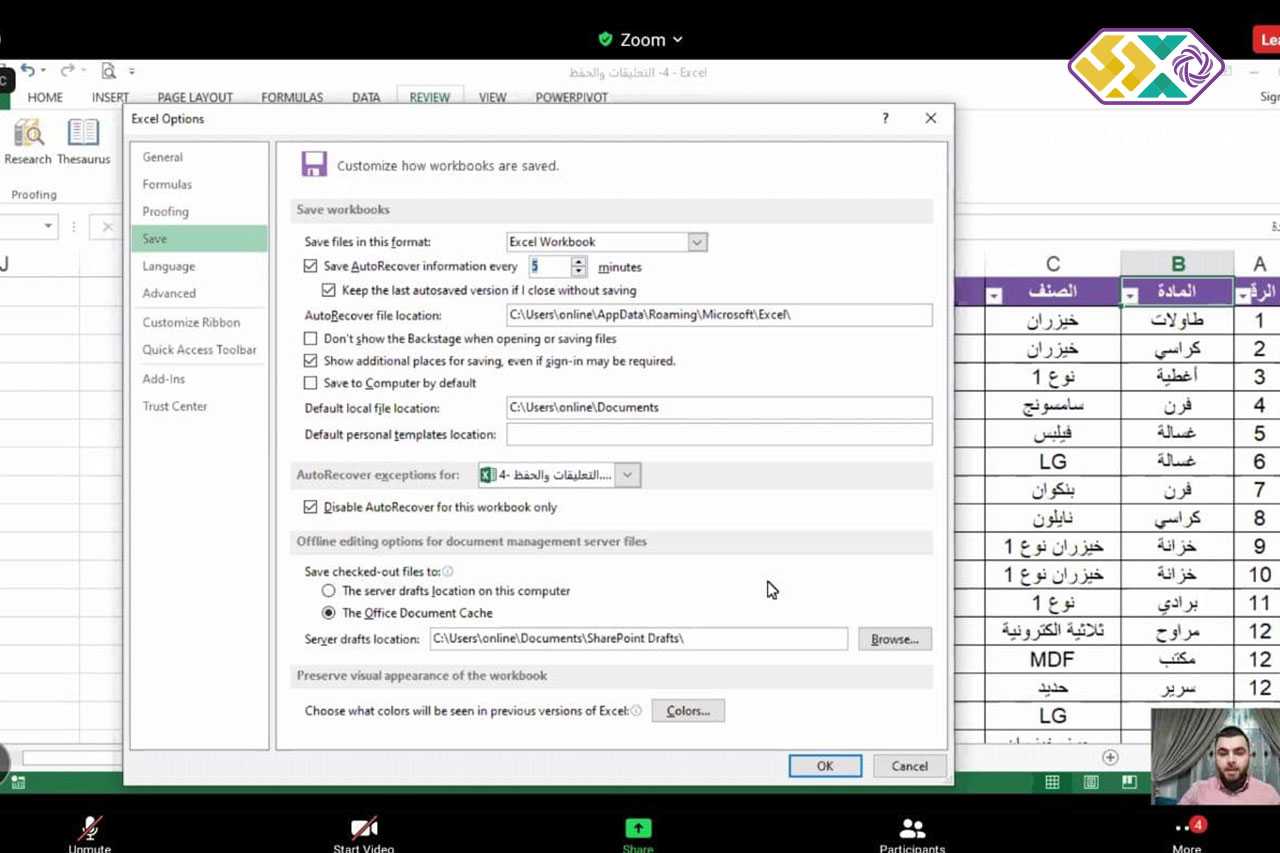Click the Unmute microphone icon
This screenshot has height=853, width=1280.
tap(90, 828)
